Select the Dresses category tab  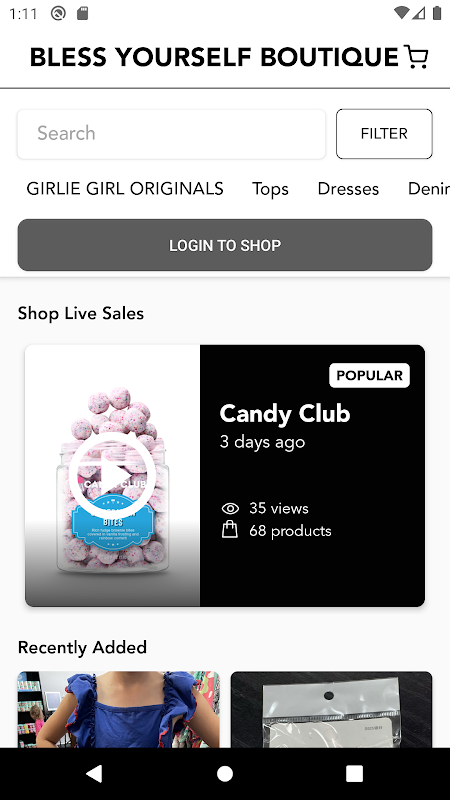[348, 189]
